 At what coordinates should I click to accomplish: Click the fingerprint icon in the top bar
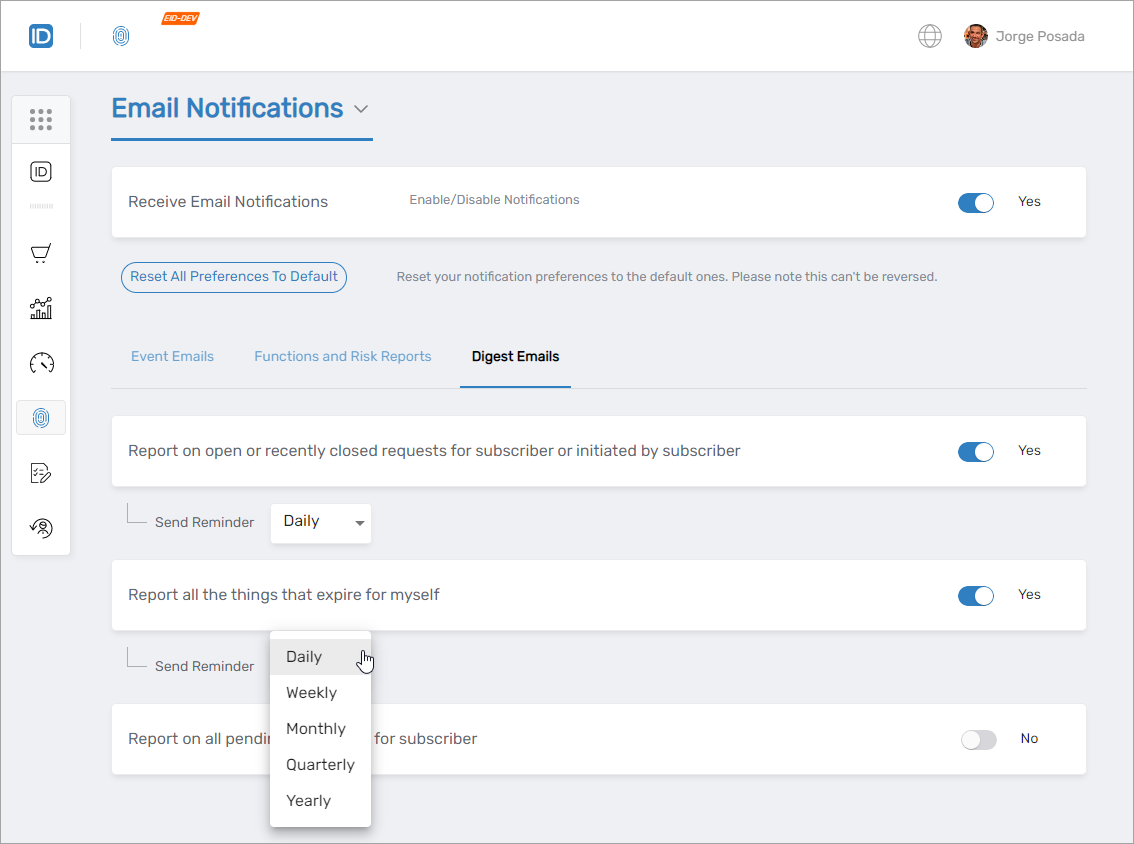tap(121, 36)
